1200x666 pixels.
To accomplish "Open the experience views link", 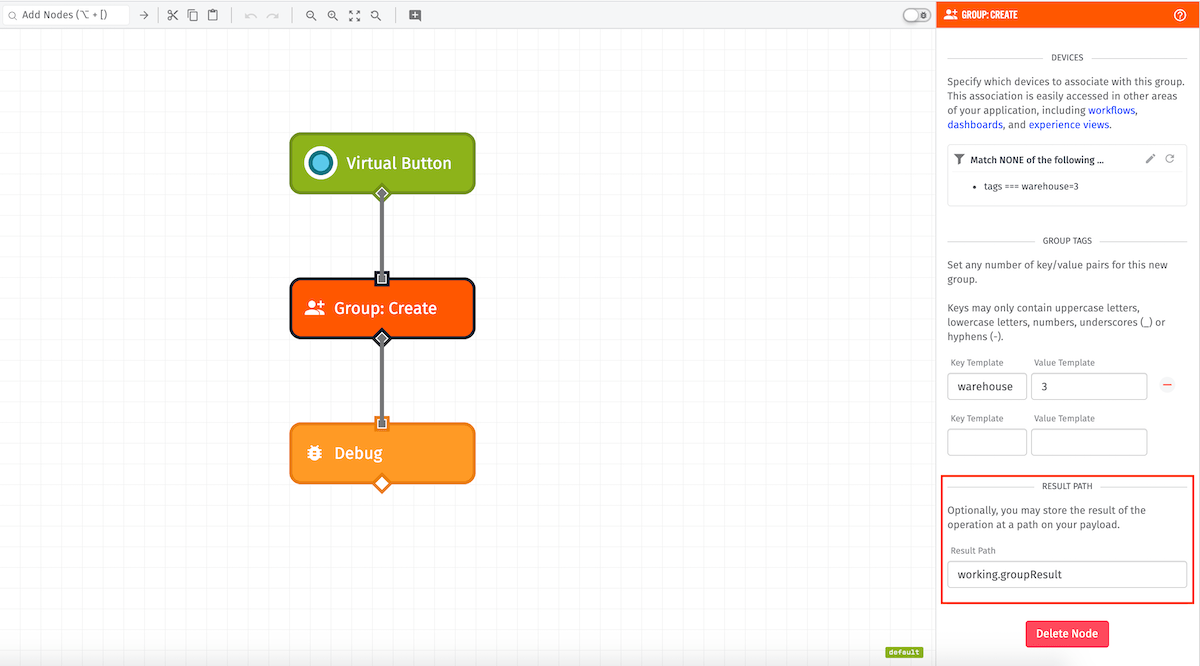I will (1069, 125).
